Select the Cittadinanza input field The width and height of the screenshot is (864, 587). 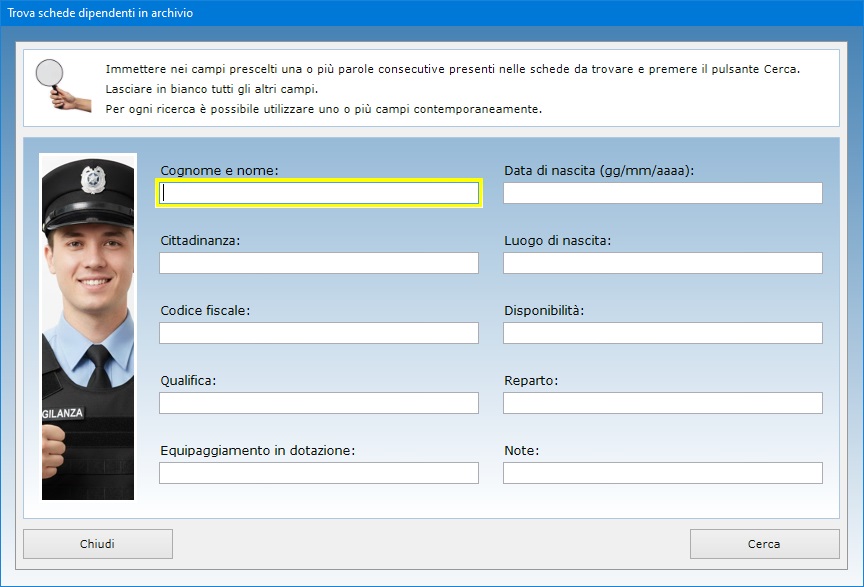[319, 263]
